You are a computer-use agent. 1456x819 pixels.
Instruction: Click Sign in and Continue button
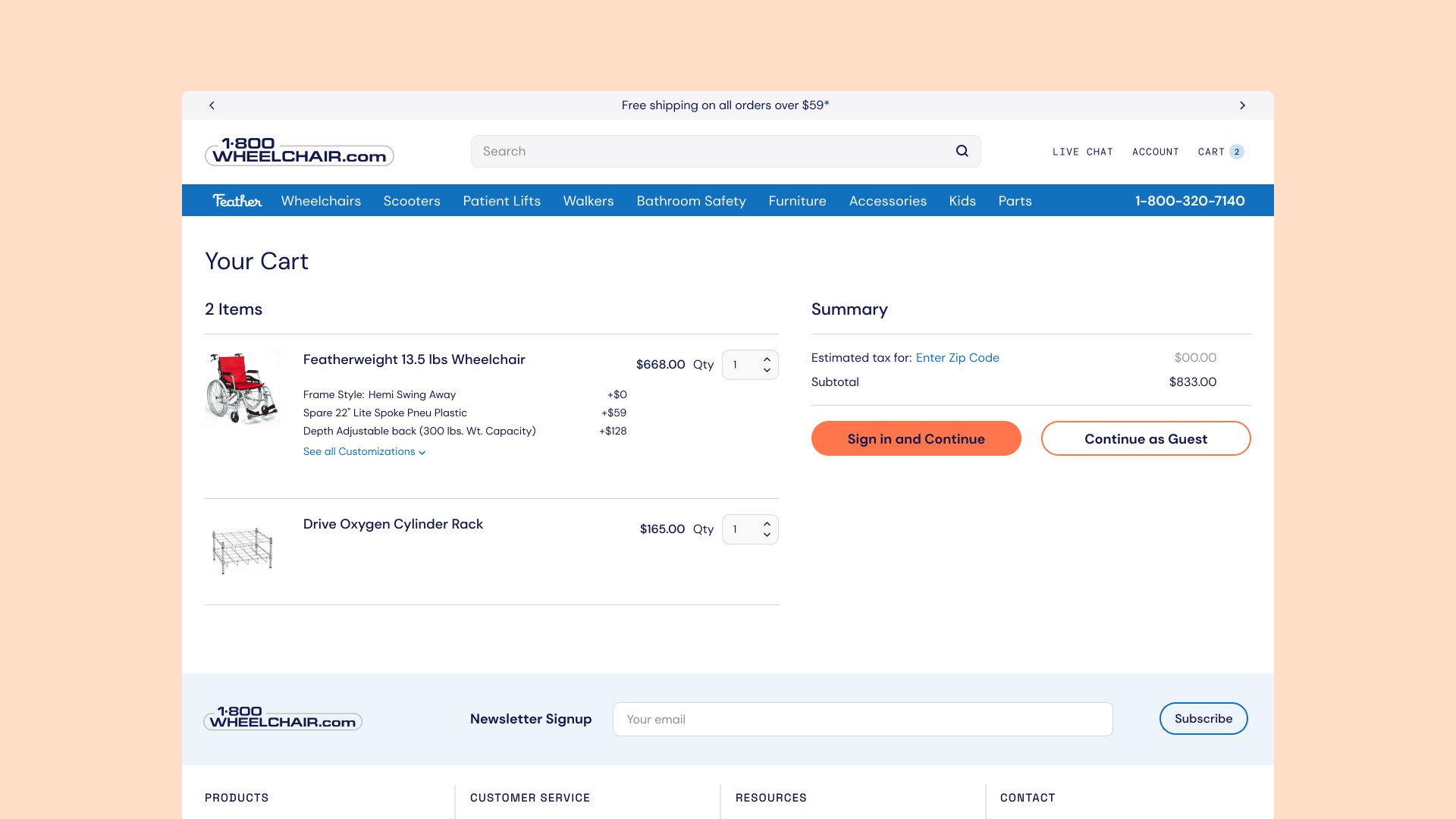coord(915,438)
